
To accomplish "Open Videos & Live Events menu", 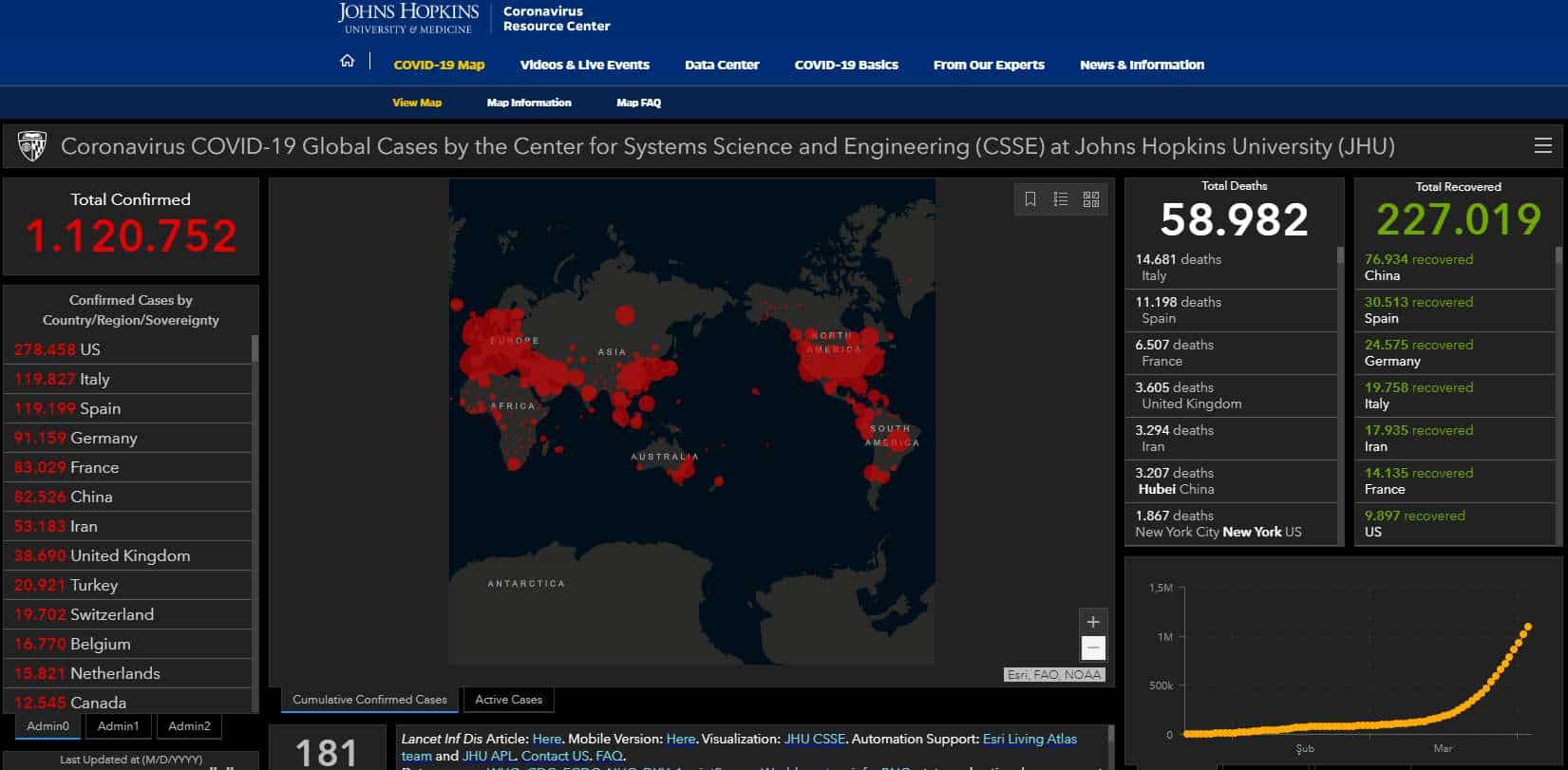I will [x=585, y=65].
